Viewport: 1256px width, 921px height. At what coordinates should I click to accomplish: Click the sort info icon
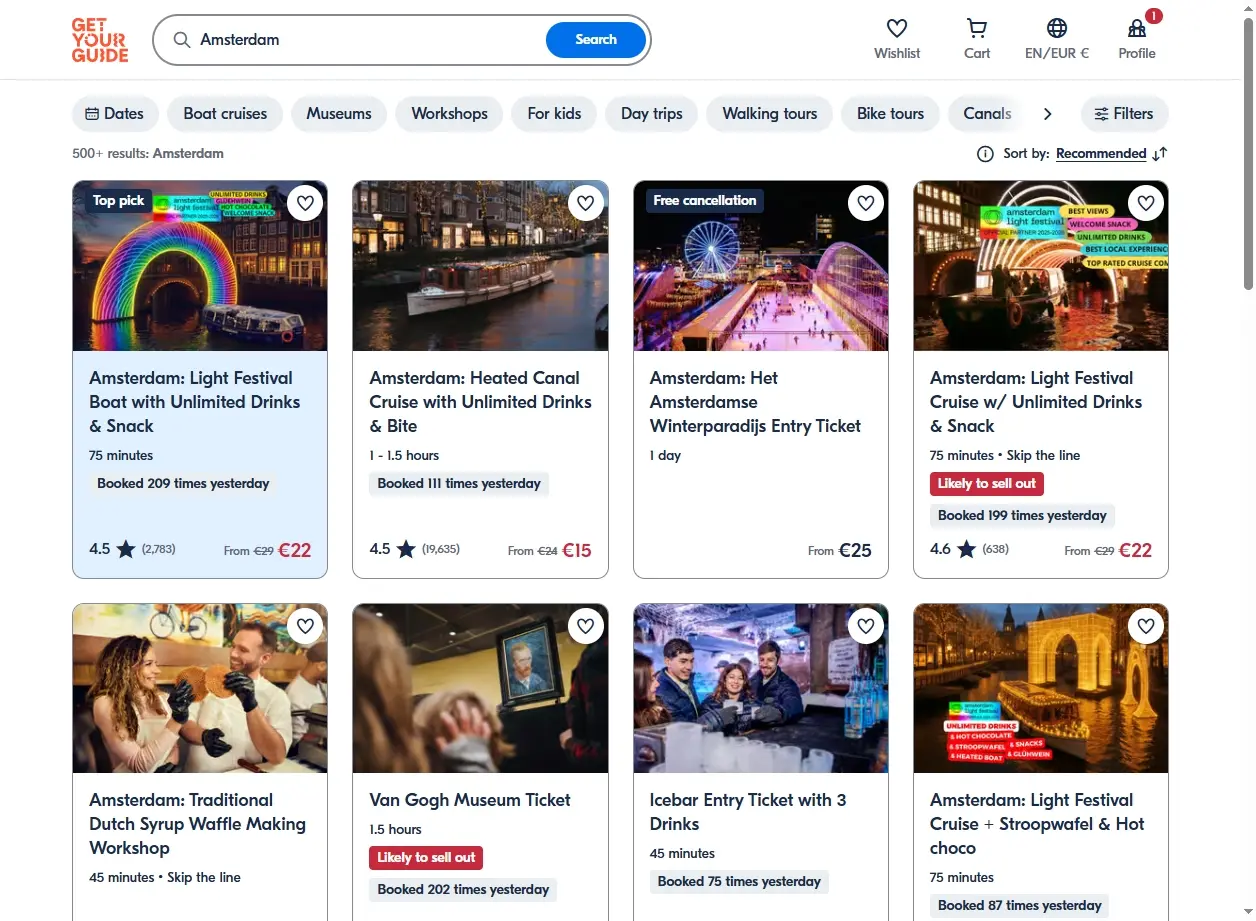(985, 154)
